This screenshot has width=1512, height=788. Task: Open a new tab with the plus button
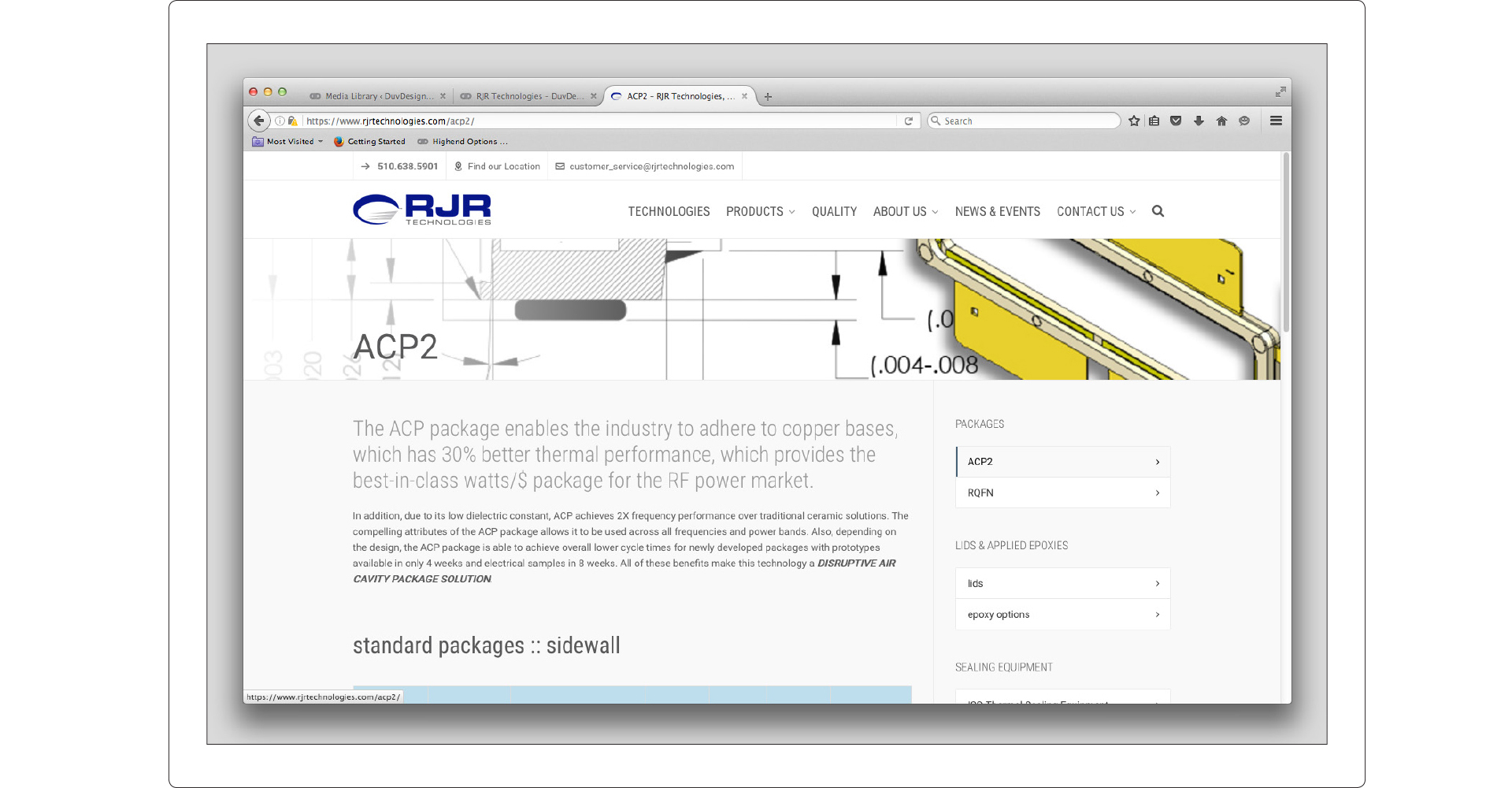768,97
